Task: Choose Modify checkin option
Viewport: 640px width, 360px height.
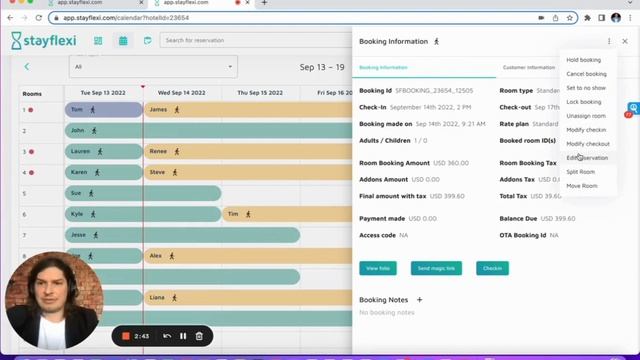Action: click(586, 130)
